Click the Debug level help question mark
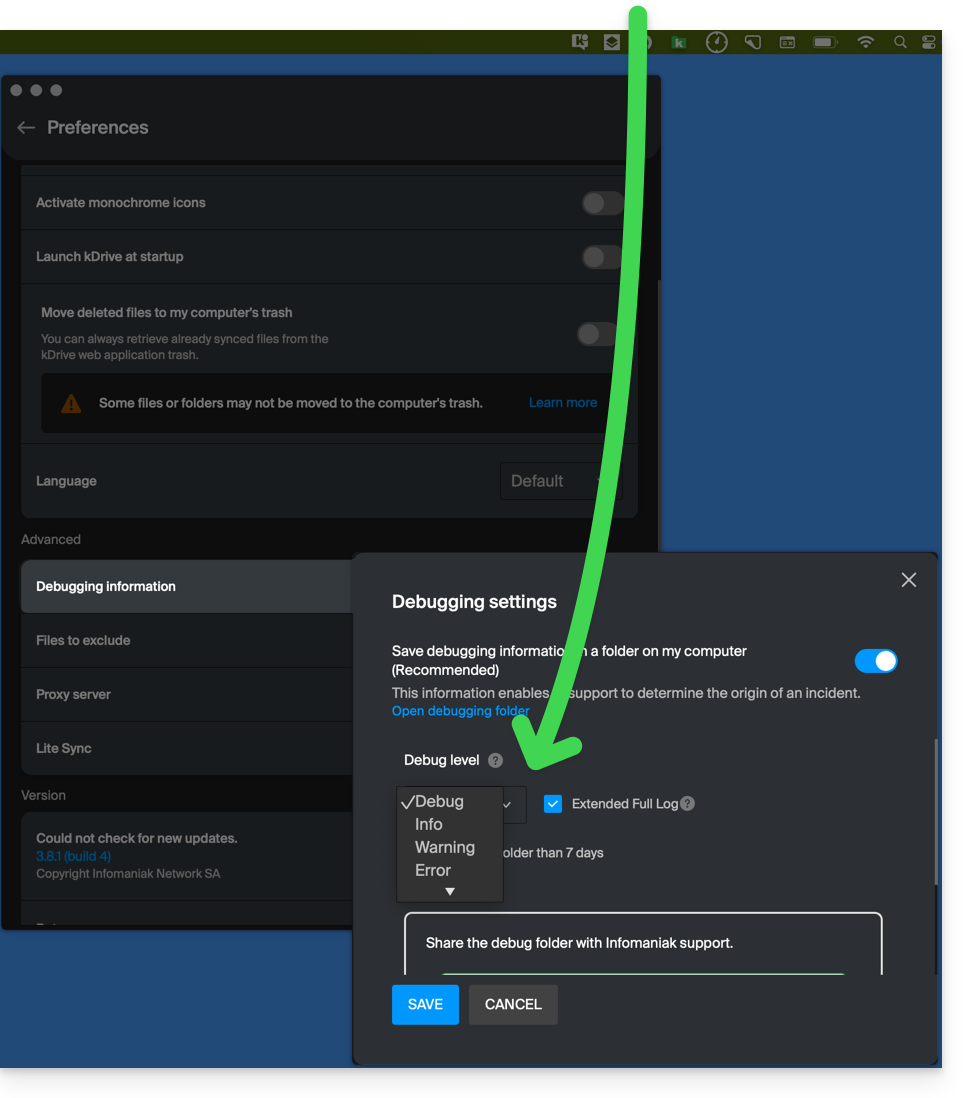 coord(495,761)
